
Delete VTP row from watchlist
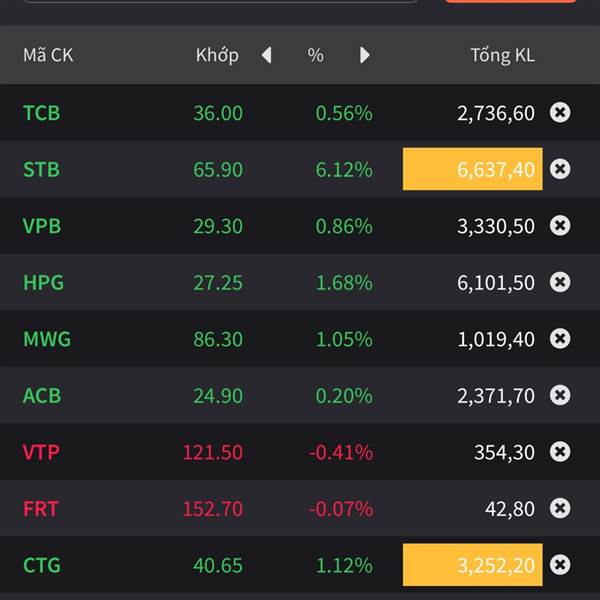point(560,452)
